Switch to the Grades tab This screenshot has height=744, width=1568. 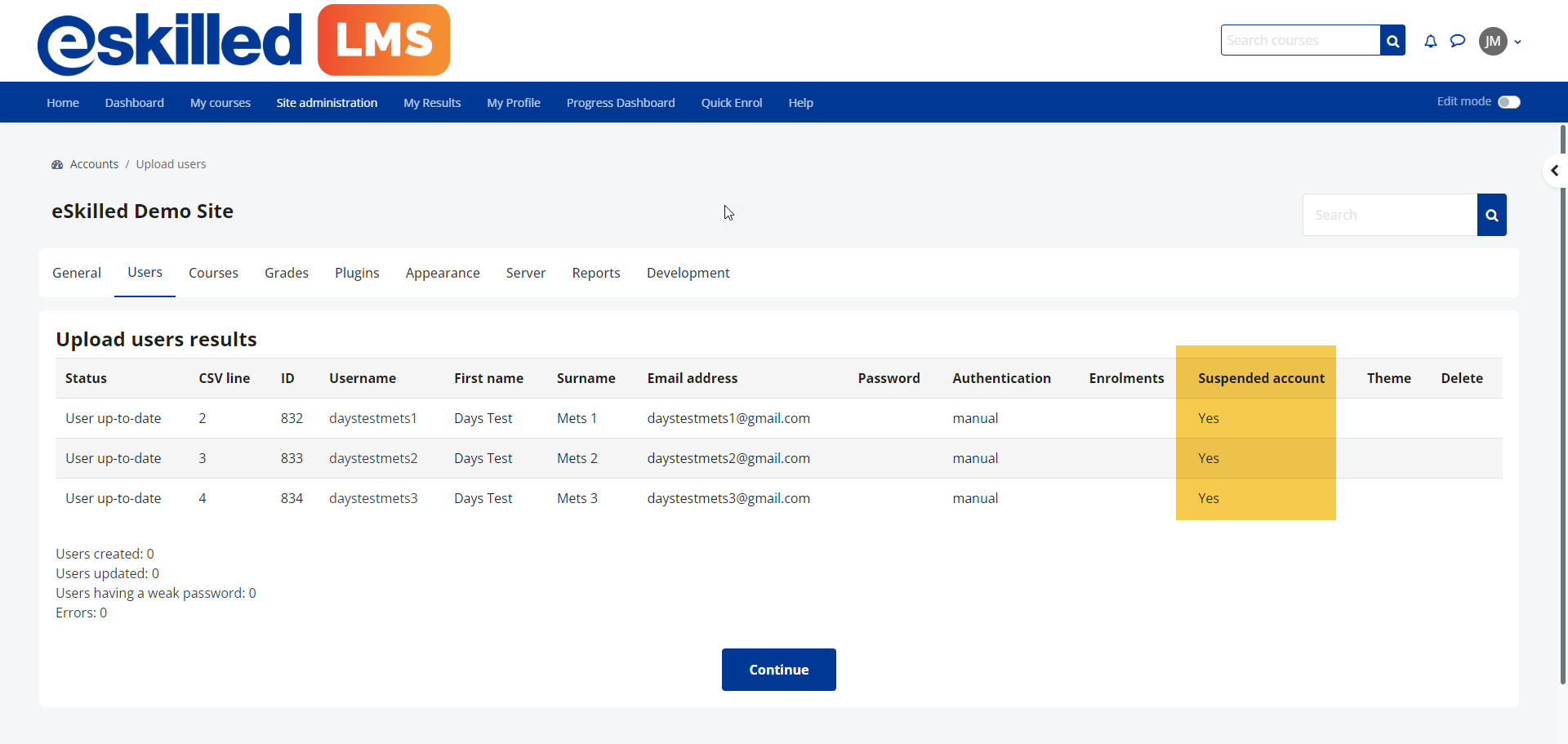[x=287, y=273]
